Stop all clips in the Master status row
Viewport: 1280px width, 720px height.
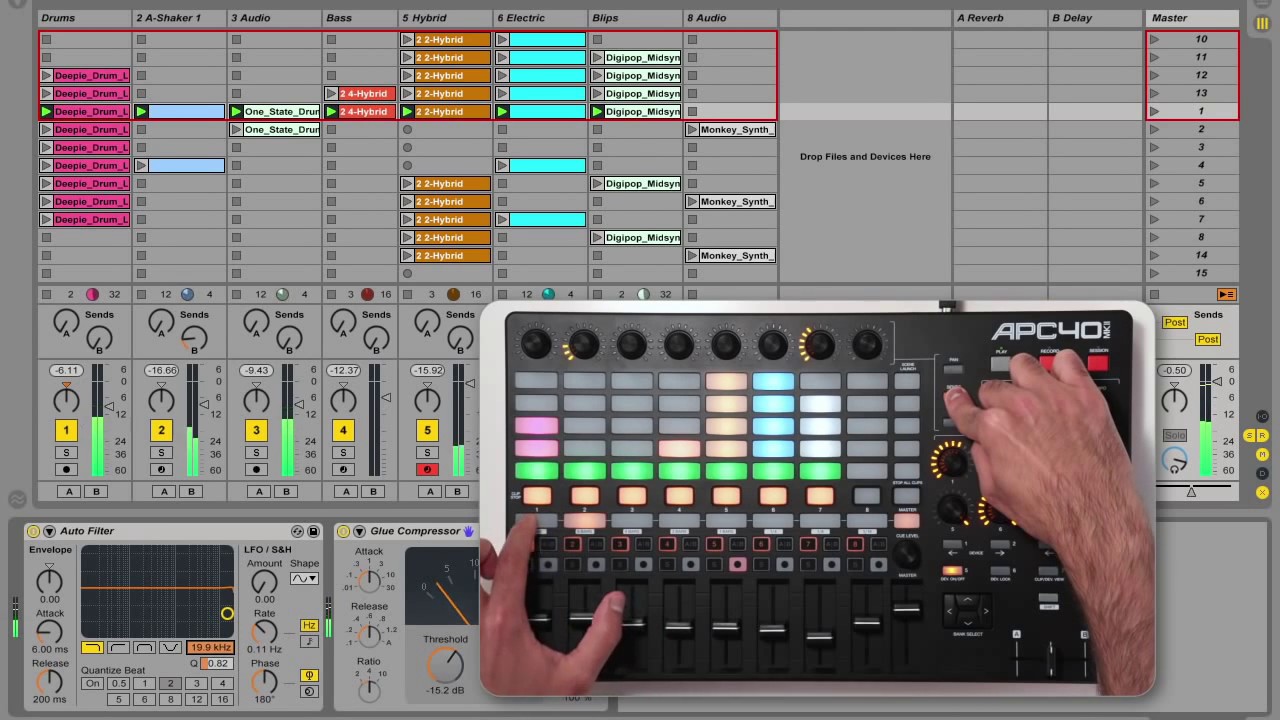[1155, 294]
